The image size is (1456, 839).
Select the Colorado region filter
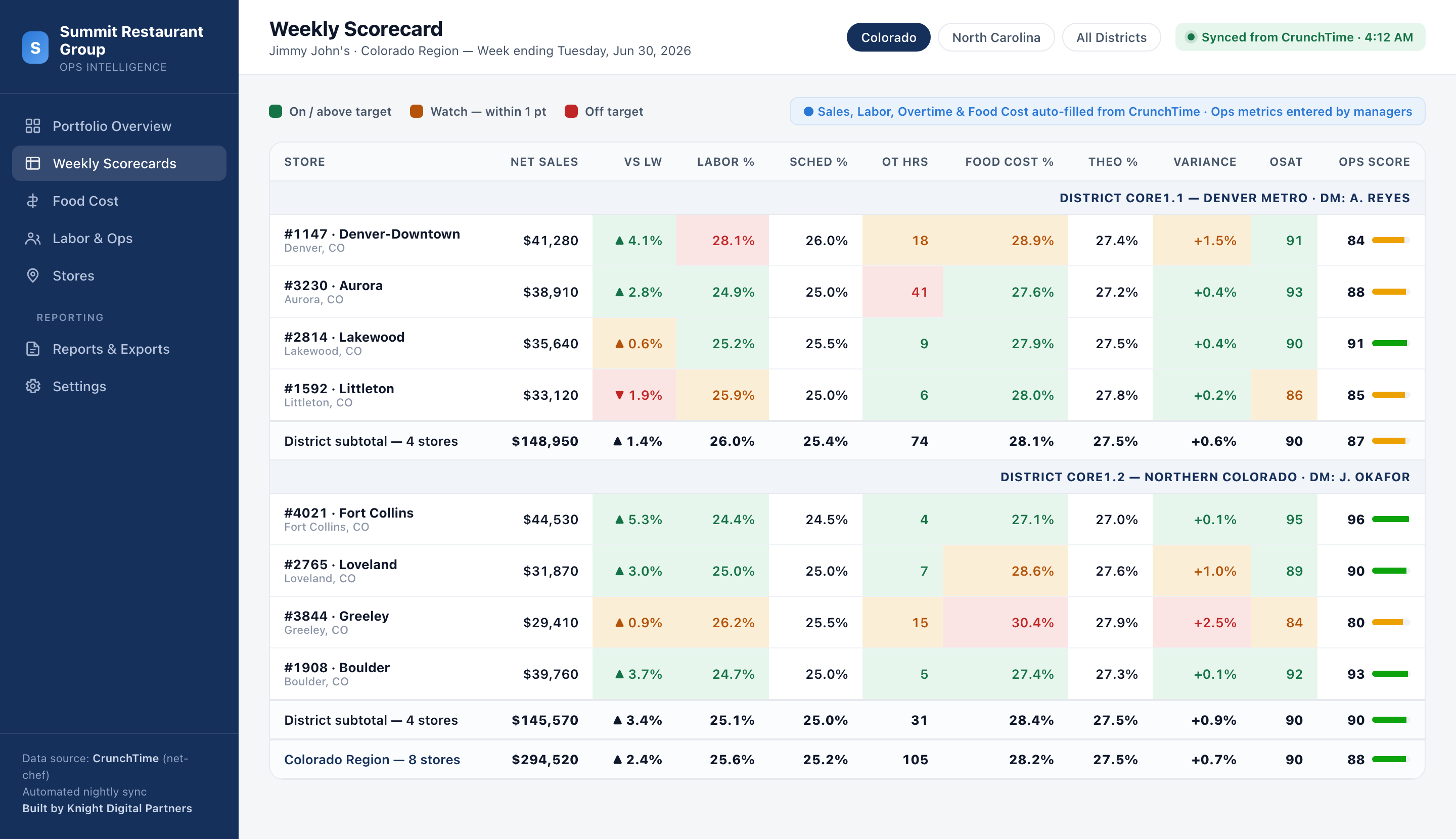(x=888, y=37)
